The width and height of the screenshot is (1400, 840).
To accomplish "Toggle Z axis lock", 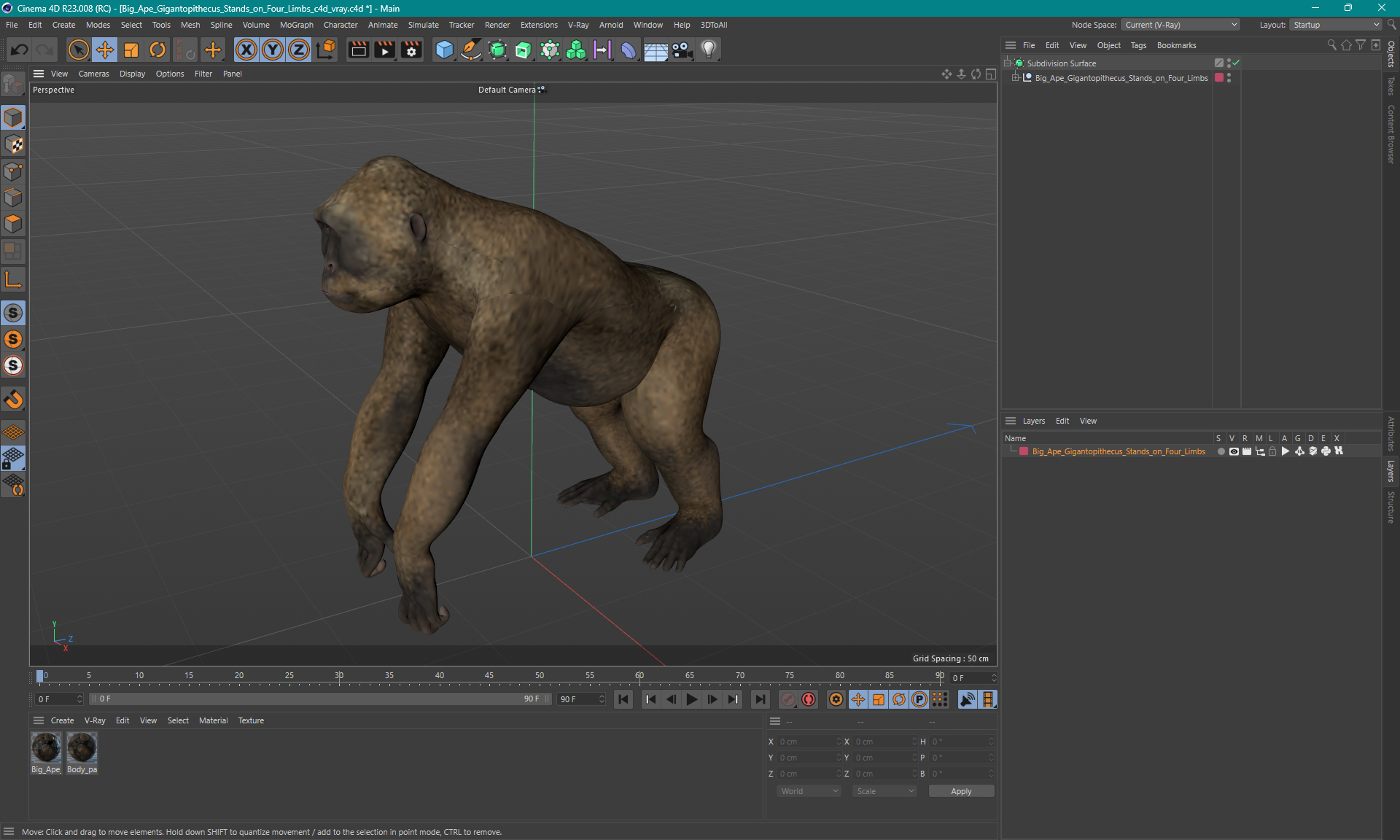I will pyautogui.click(x=299, y=50).
